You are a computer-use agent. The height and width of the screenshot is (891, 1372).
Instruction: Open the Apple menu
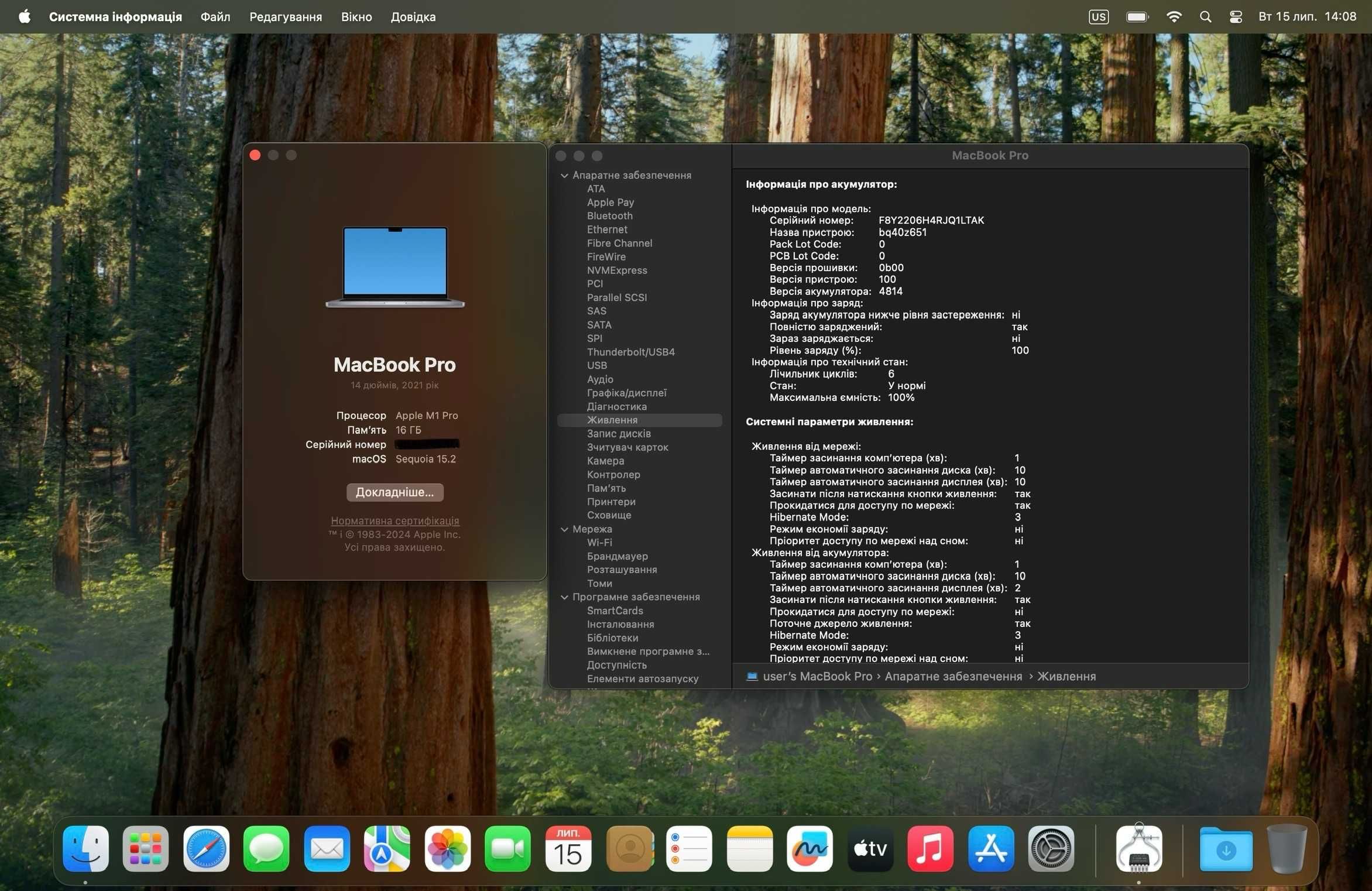tap(25, 16)
